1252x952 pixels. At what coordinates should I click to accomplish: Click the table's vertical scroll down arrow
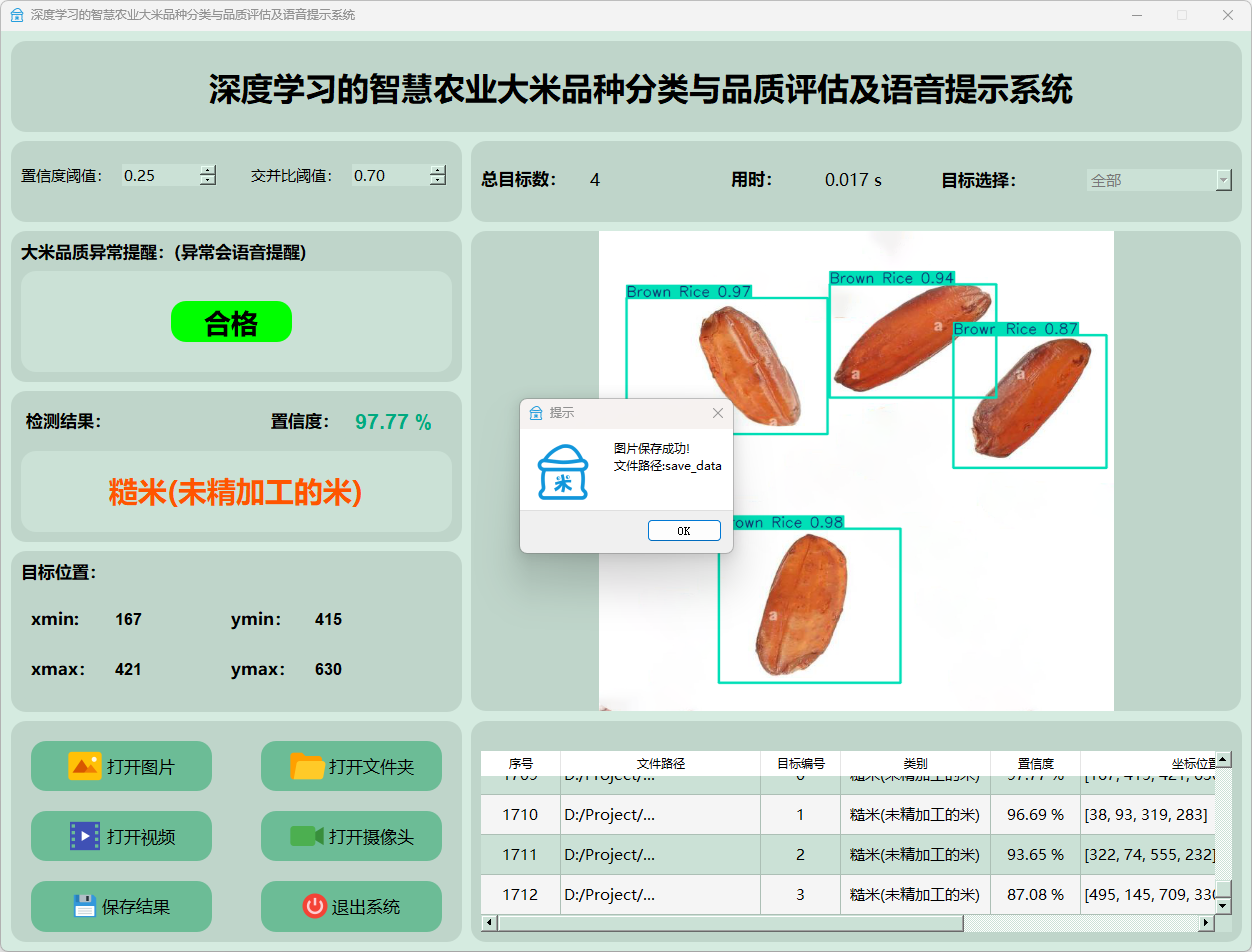tap(1222, 904)
